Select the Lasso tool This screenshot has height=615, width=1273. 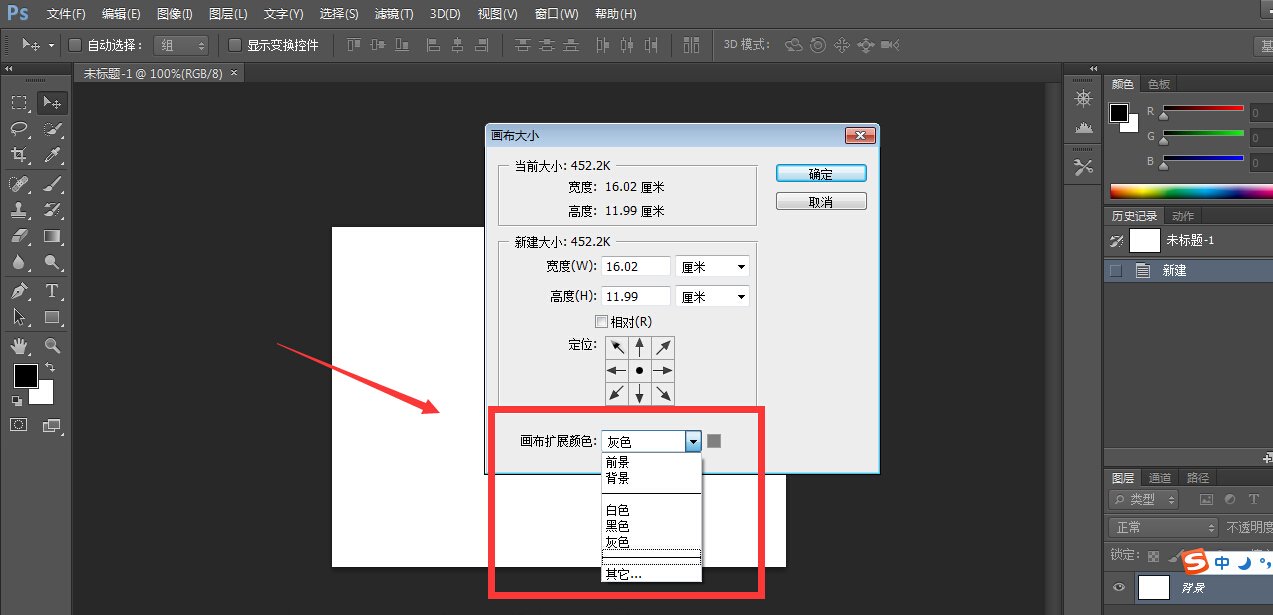click(20, 129)
